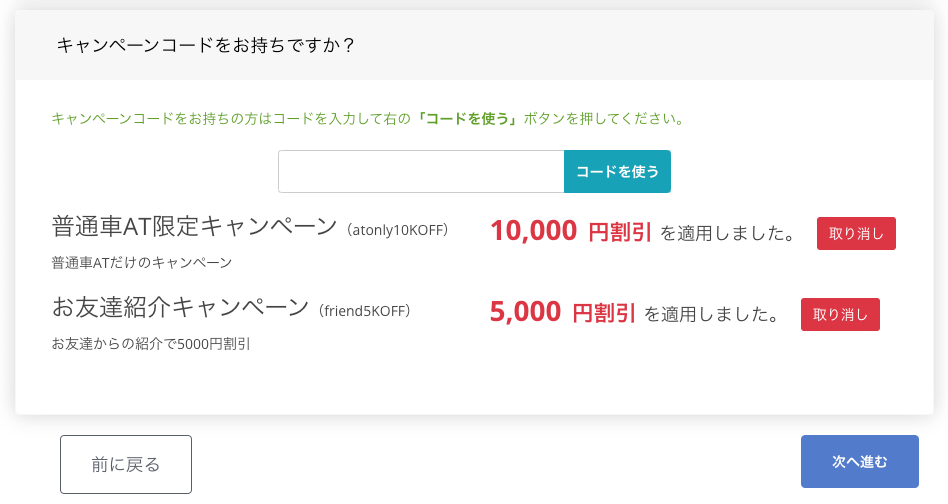Cancel the 普通車AT限定キャンペーン discount
Screen dimensions: 948x504
[x=856, y=234]
